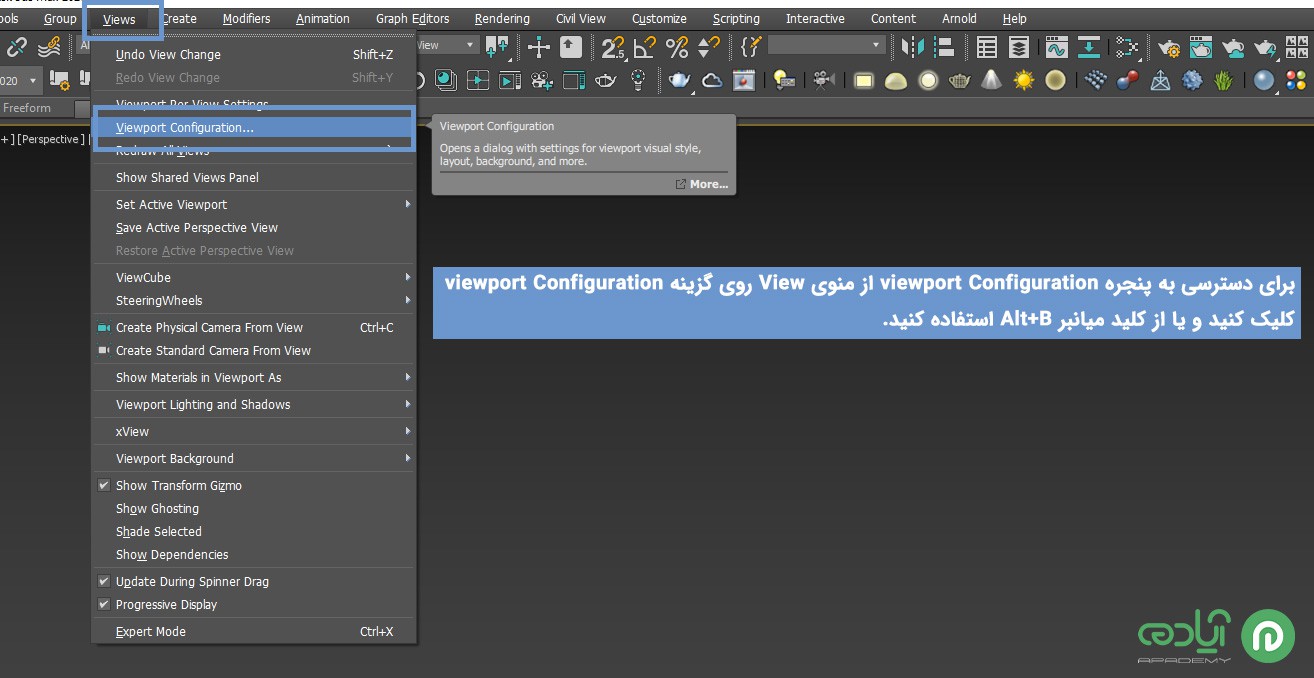This screenshot has width=1314, height=678.
Task: Open the Civil View menu
Action: click(x=581, y=19)
